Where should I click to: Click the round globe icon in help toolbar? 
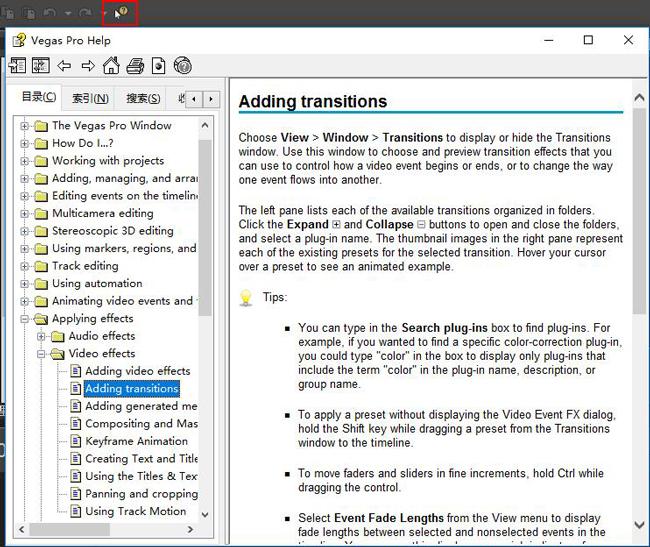tap(182, 65)
